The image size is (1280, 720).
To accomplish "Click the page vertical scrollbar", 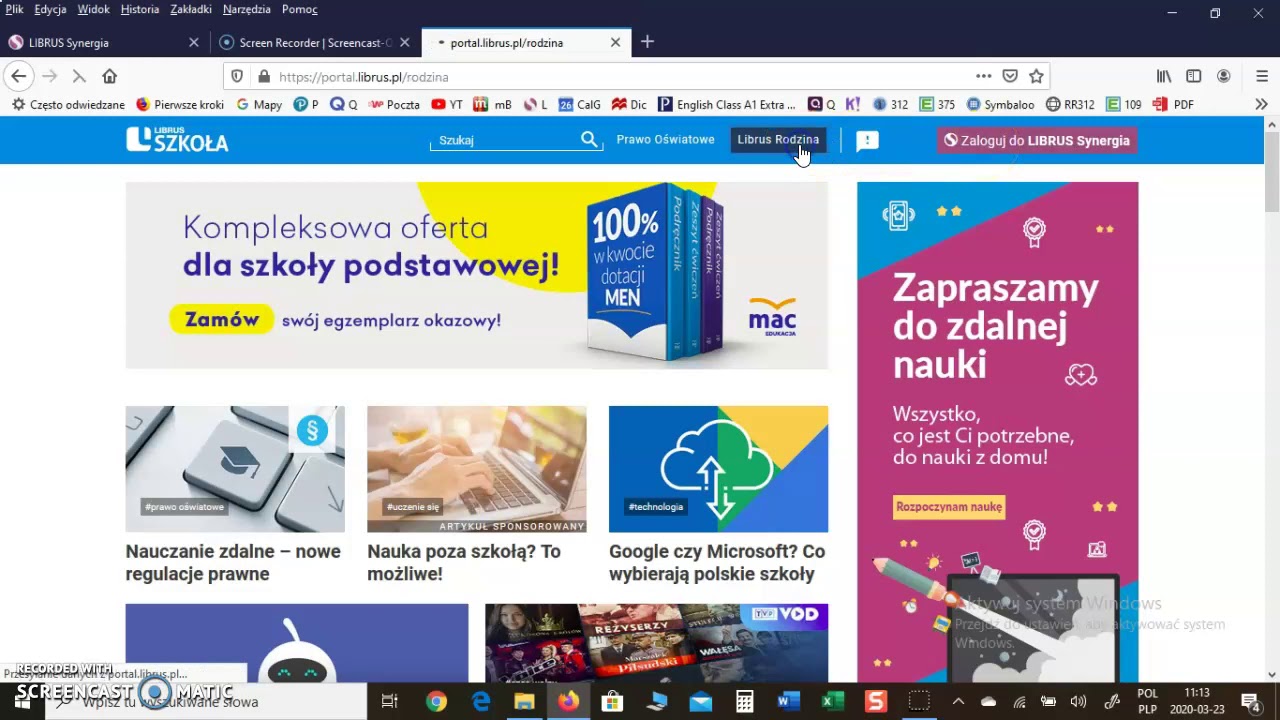I will (1271, 170).
